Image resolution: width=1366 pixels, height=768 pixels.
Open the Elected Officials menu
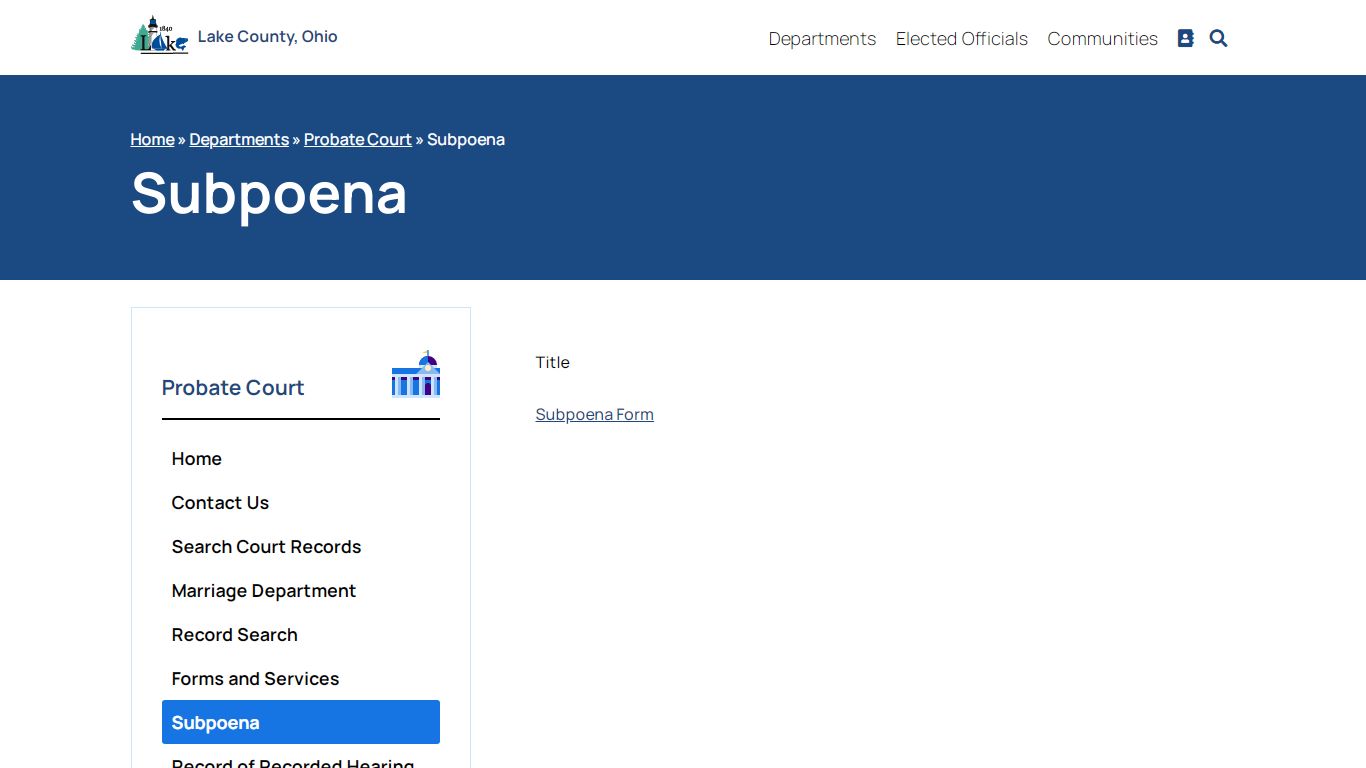[962, 38]
